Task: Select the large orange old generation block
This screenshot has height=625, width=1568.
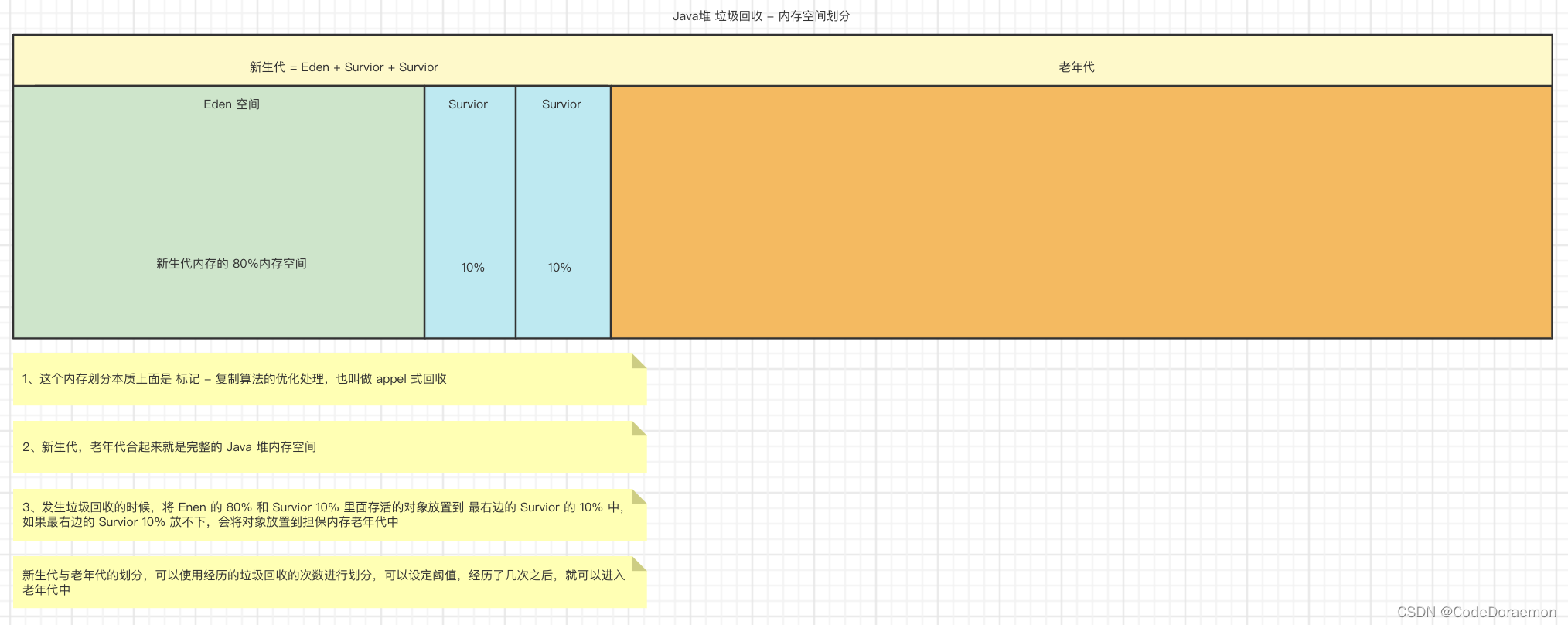Action: 1081,212
